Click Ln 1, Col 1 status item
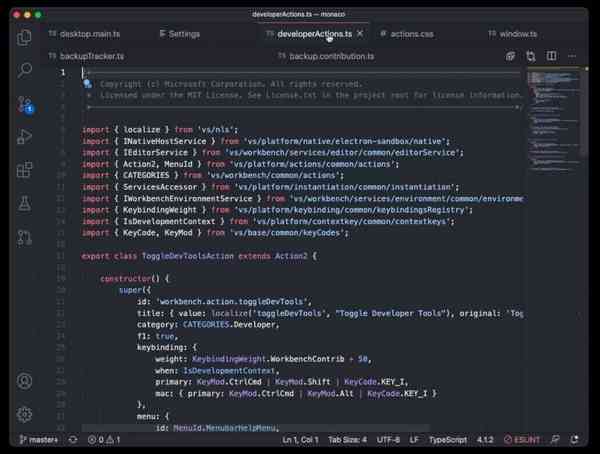This screenshot has height=454, width=600. pyautogui.click(x=300, y=440)
